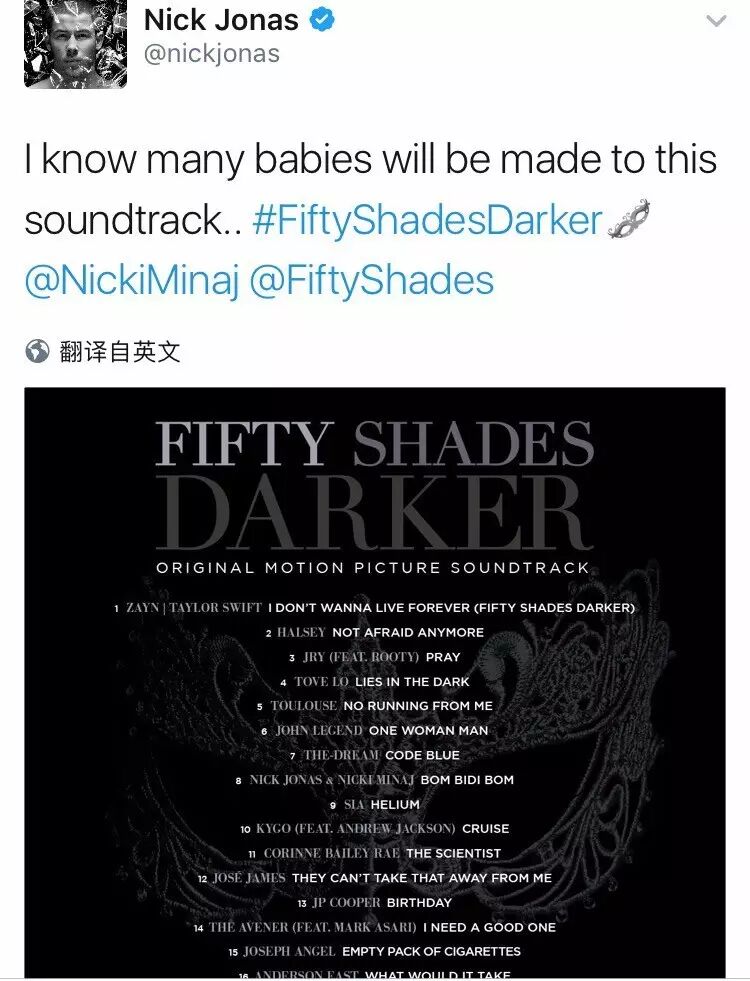
Task: Click the tweet text about babies
Action: [370, 190]
